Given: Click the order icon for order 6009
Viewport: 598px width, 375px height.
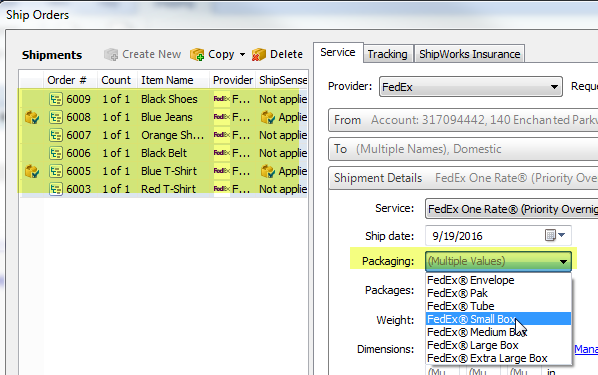Looking at the screenshot, I should click(56, 99).
